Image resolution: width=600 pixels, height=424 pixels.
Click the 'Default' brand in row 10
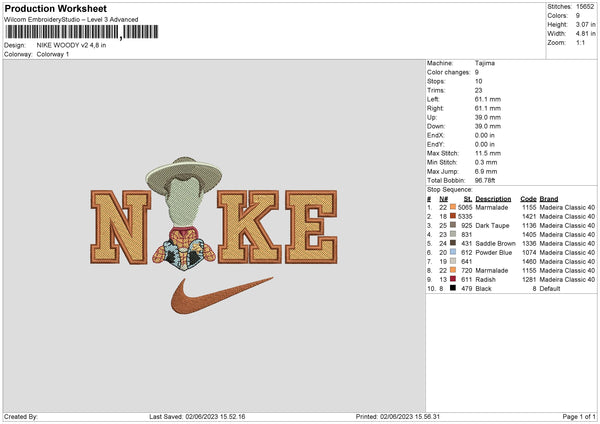tap(550, 289)
